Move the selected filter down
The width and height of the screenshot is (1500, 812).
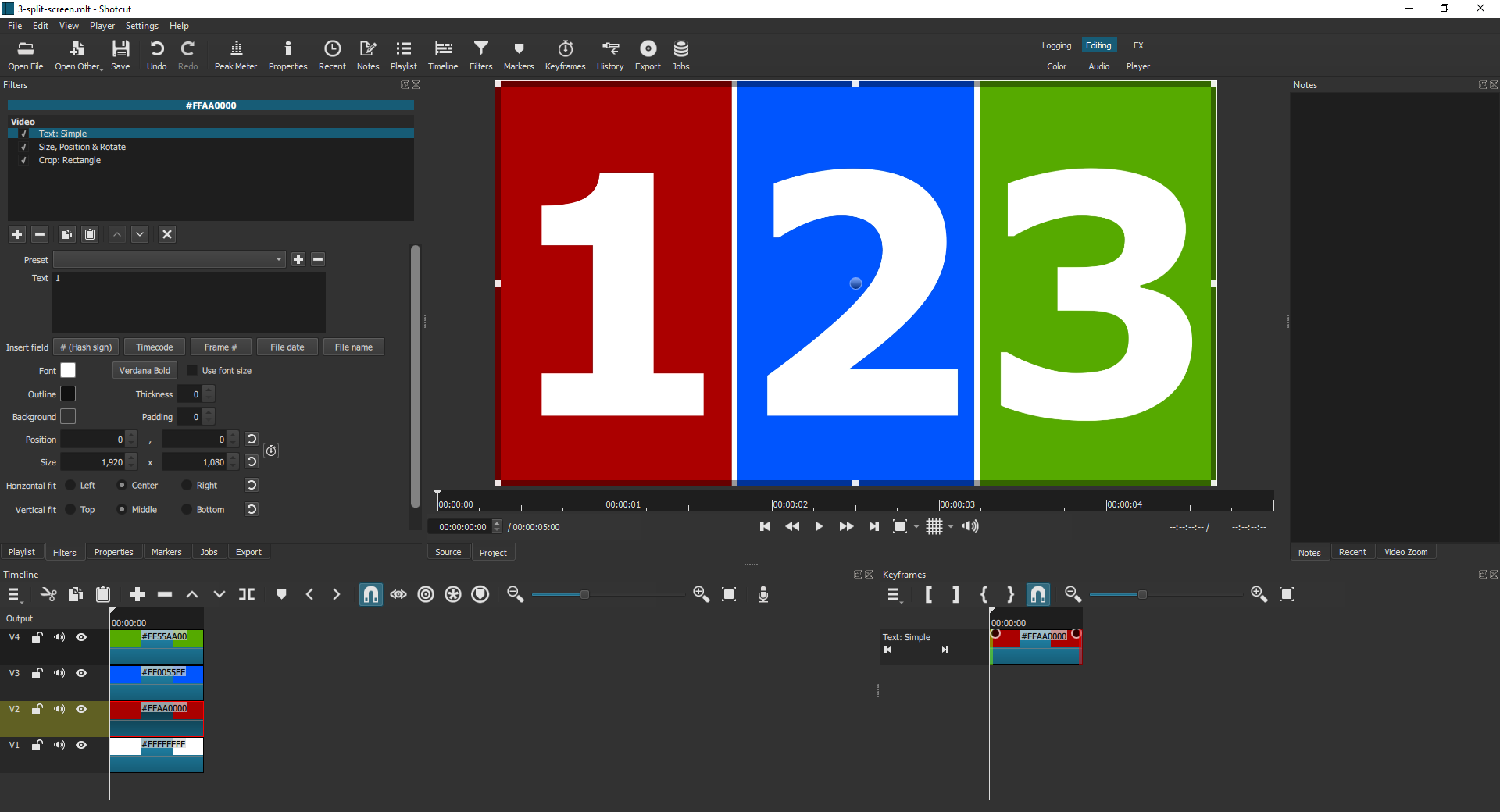[140, 234]
